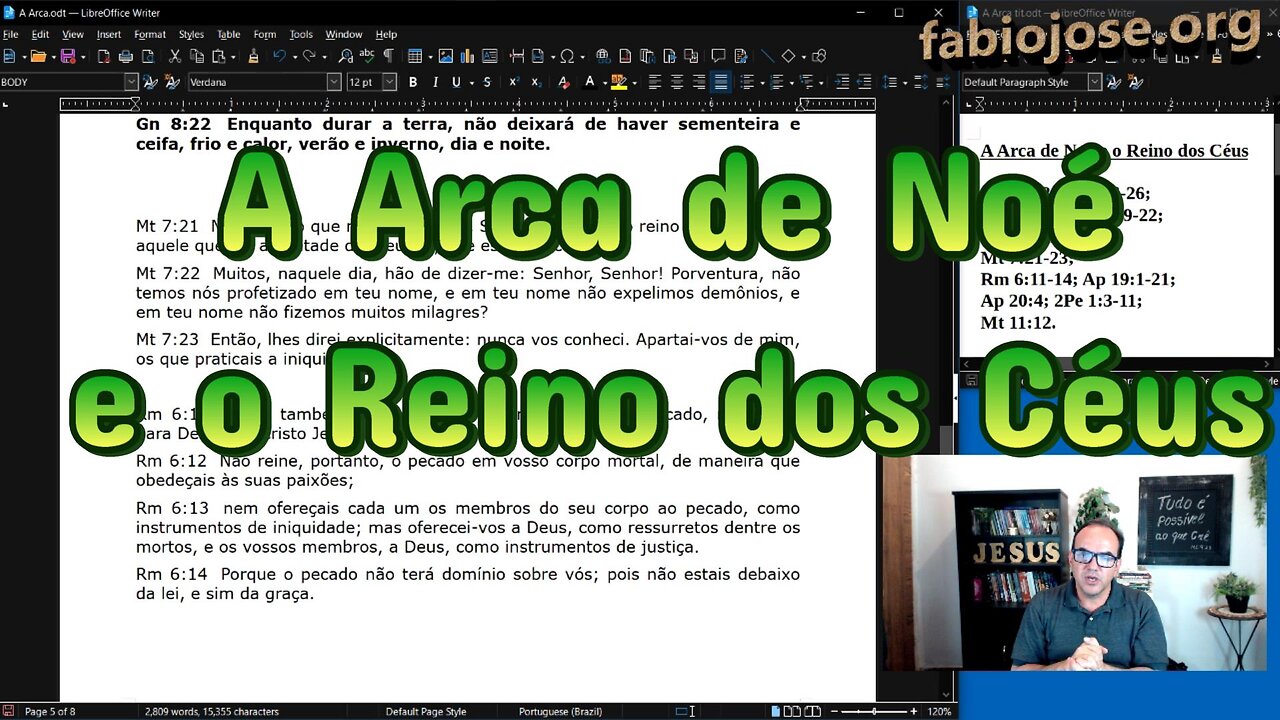1280x720 pixels.
Task: Click the New Style from Selection icon
Action: coord(172,82)
